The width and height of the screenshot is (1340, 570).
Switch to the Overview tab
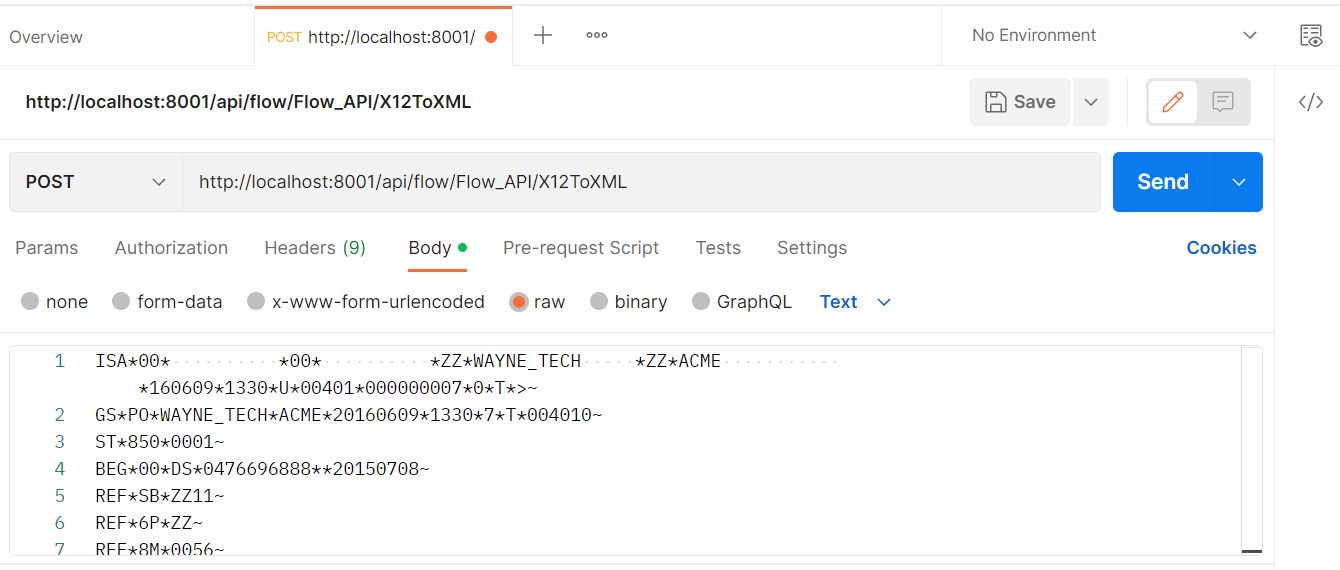pyautogui.click(x=46, y=37)
